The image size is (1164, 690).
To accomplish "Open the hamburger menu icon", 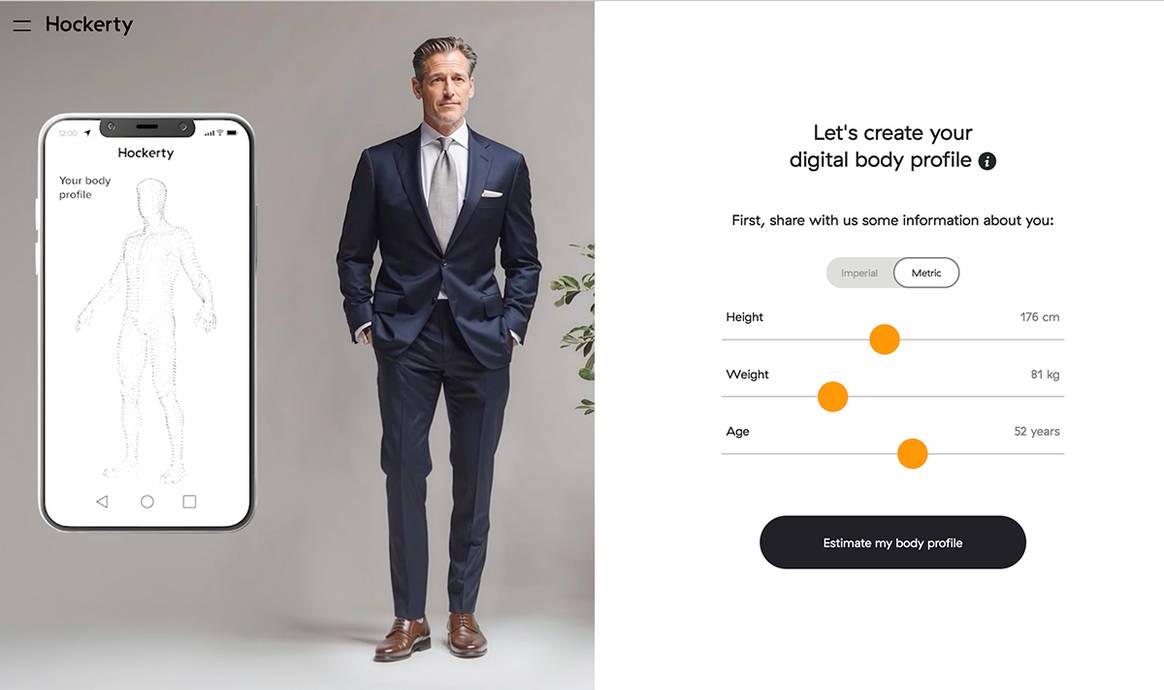I will tap(22, 25).
